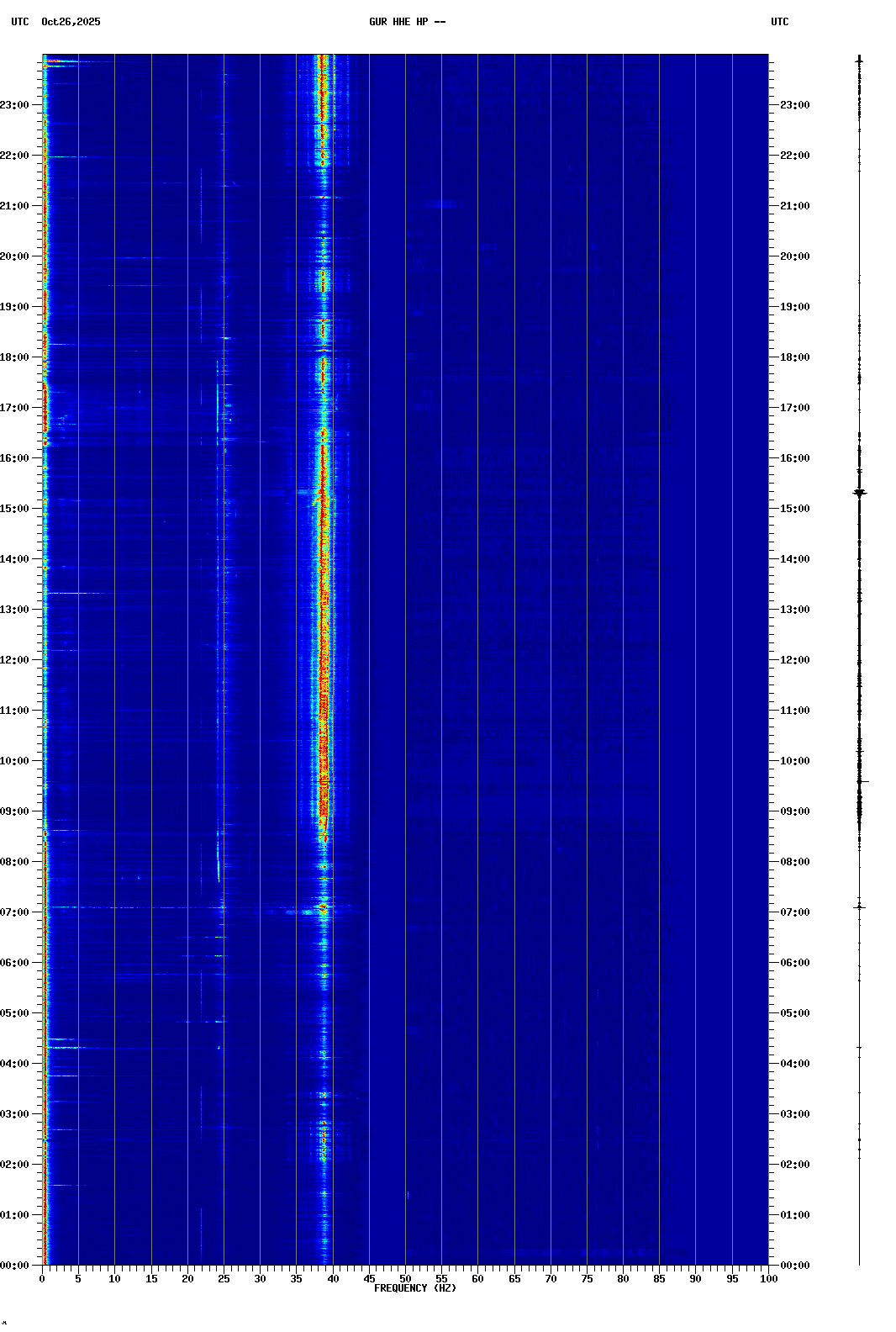Click the GUR HHE HP station title
896x1332 pixels.
click(407, 22)
